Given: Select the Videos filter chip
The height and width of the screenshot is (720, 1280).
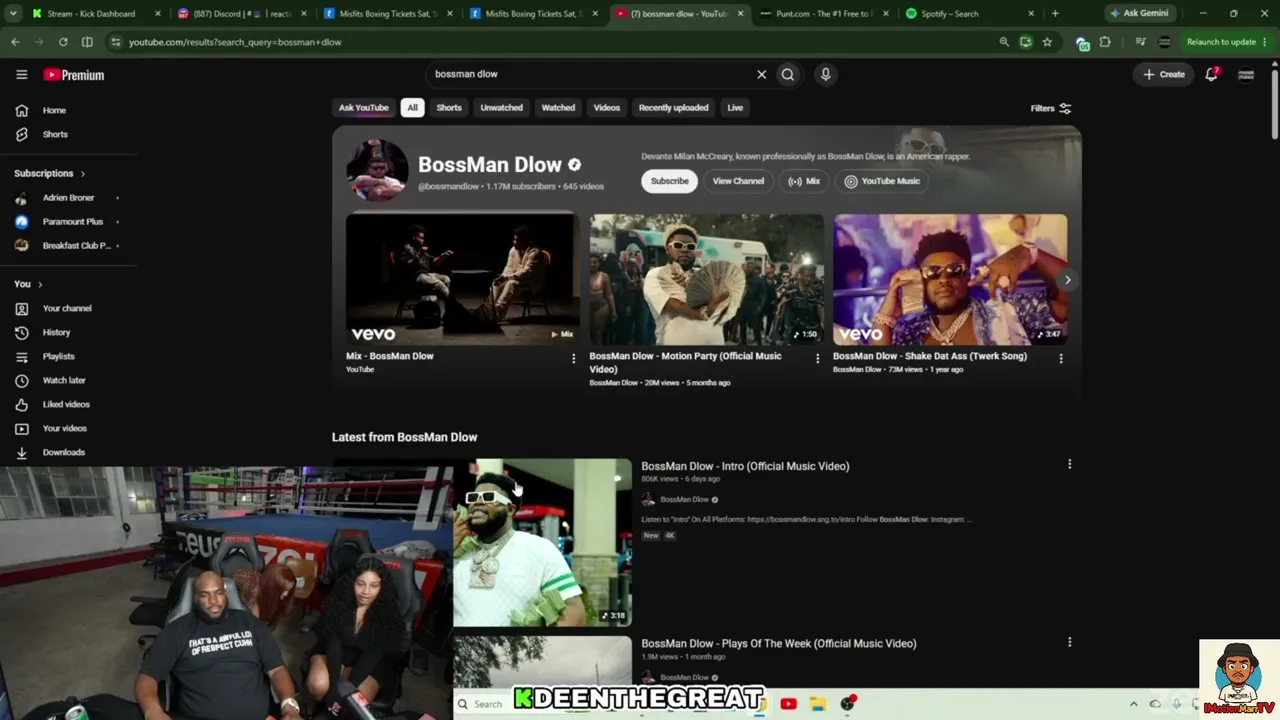Looking at the screenshot, I should (x=607, y=108).
